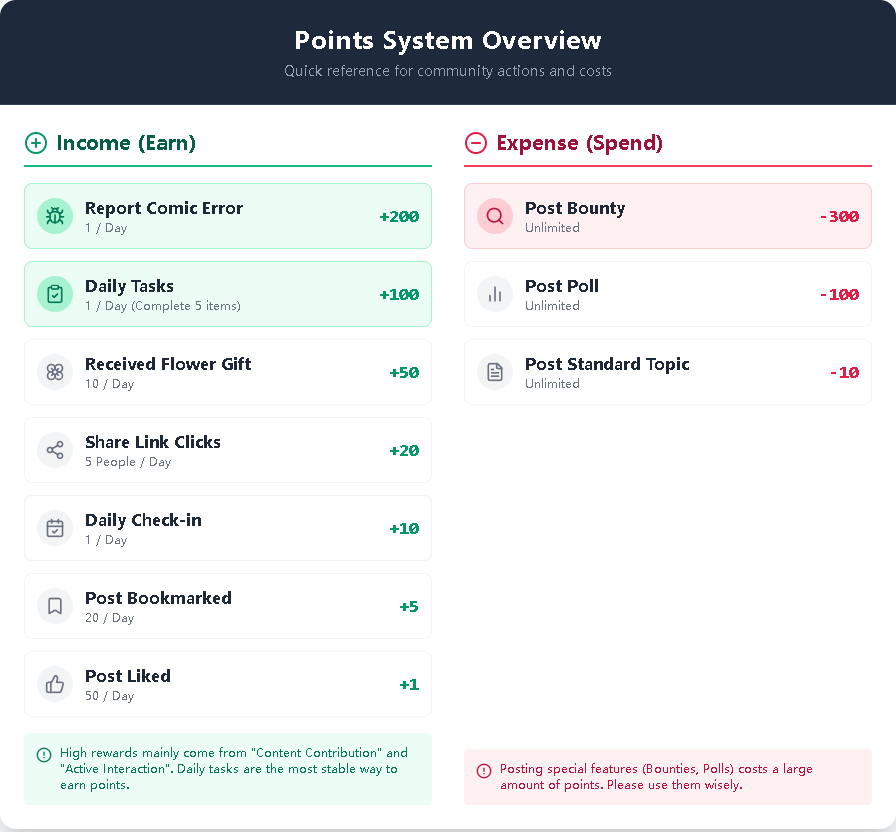Image resolution: width=896 pixels, height=832 pixels.
Task: Click the flower icon for Received Flower Gift
Action: [x=55, y=372]
